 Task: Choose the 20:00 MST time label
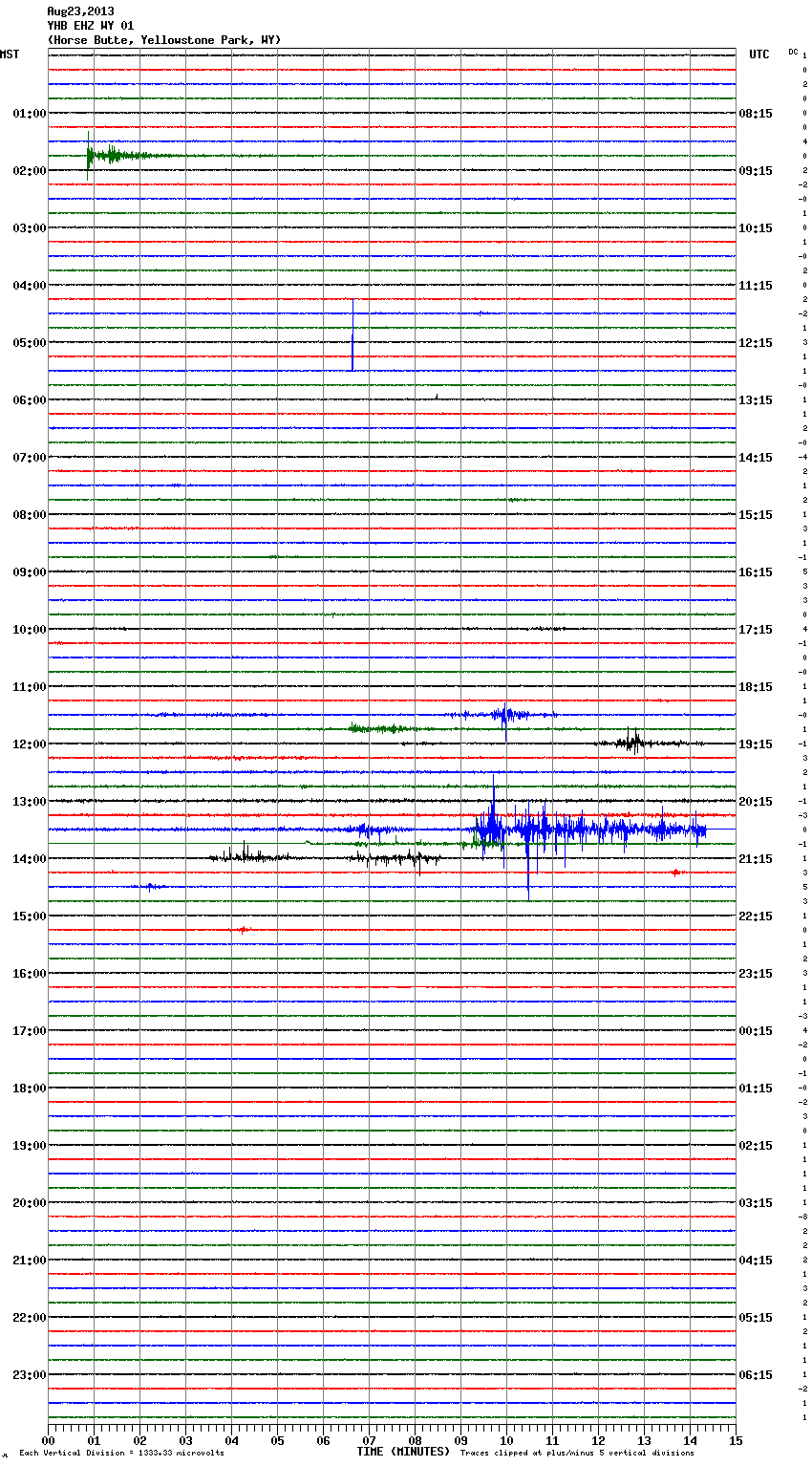tap(30, 1203)
